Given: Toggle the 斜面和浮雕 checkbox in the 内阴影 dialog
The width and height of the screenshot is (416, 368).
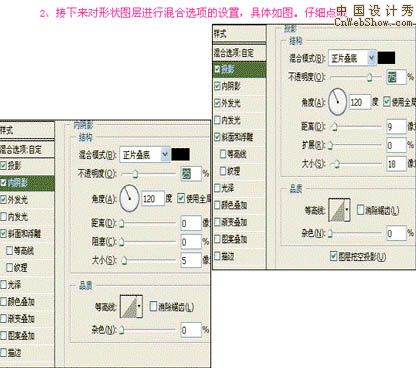Looking at the screenshot, I should 4,233.
